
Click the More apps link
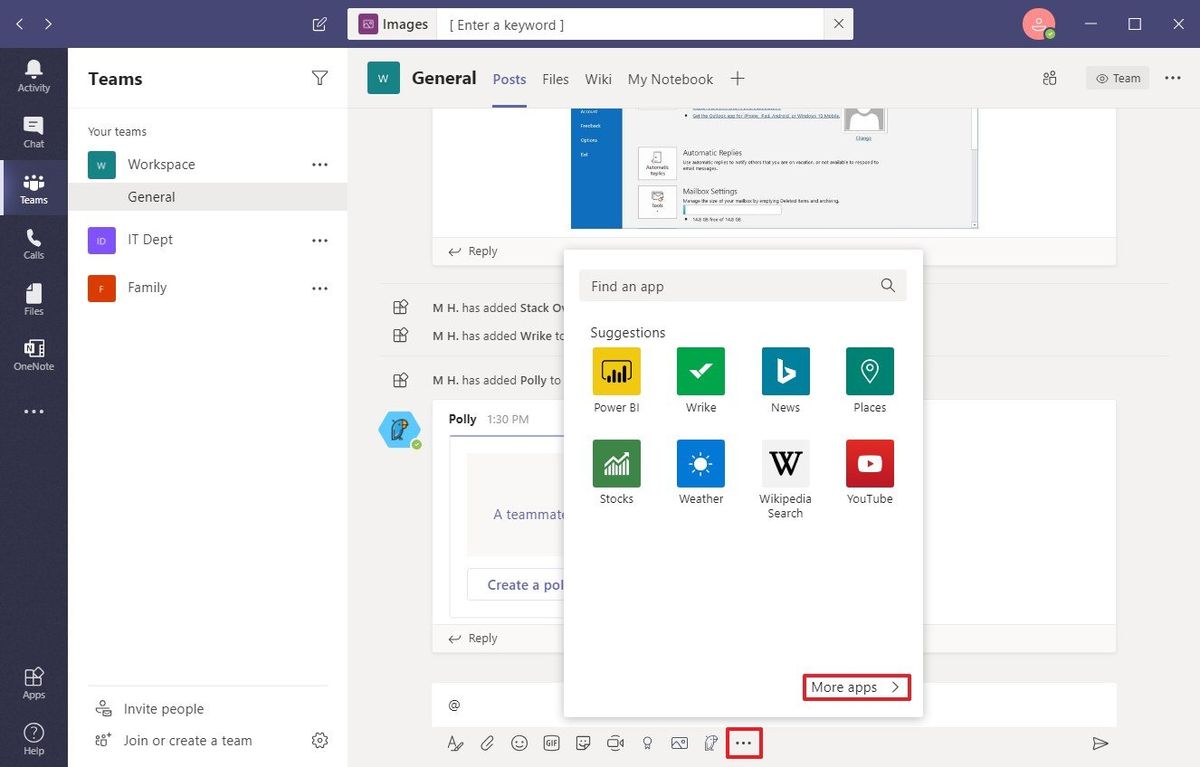(855, 687)
